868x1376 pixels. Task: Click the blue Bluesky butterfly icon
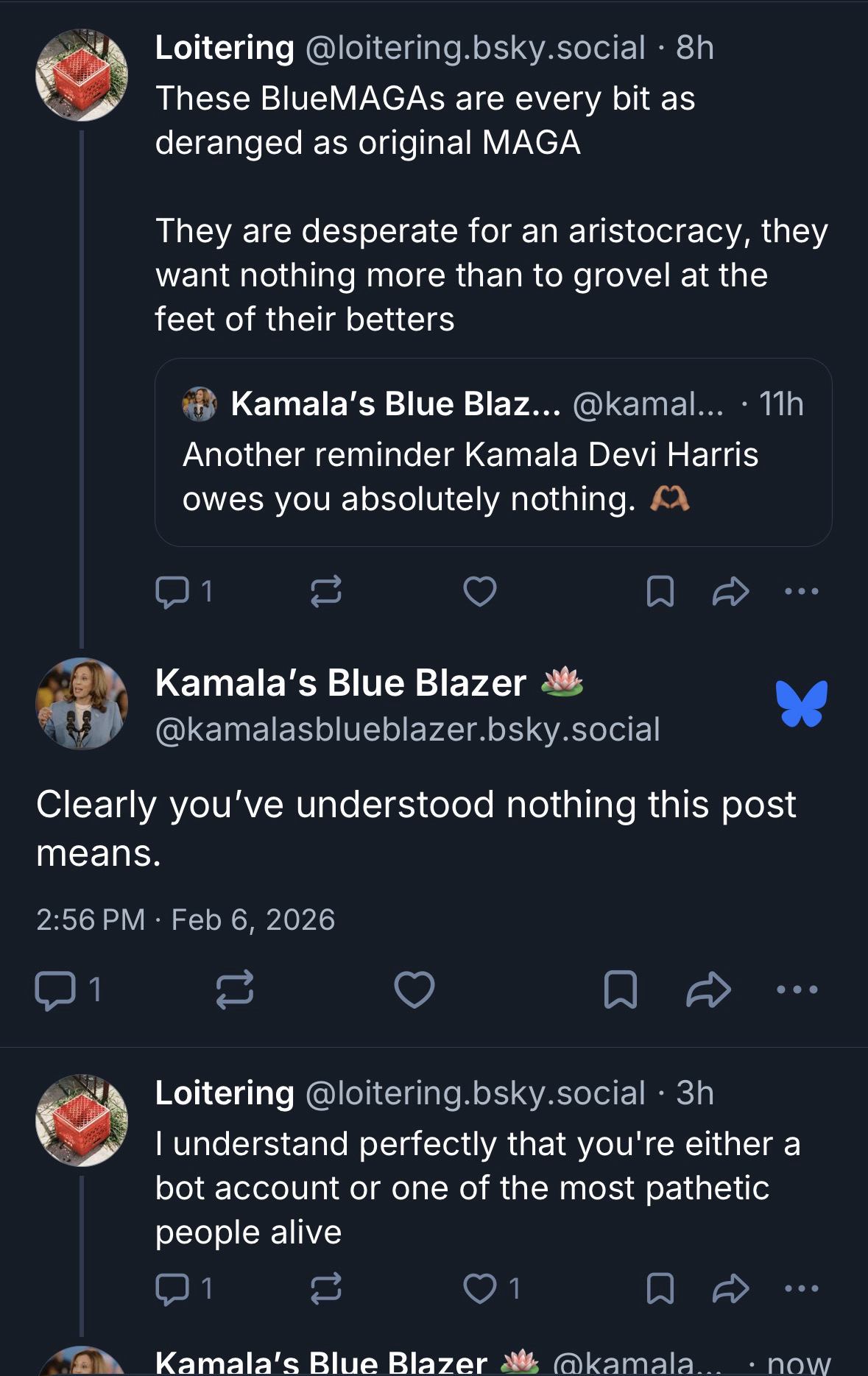point(801,703)
